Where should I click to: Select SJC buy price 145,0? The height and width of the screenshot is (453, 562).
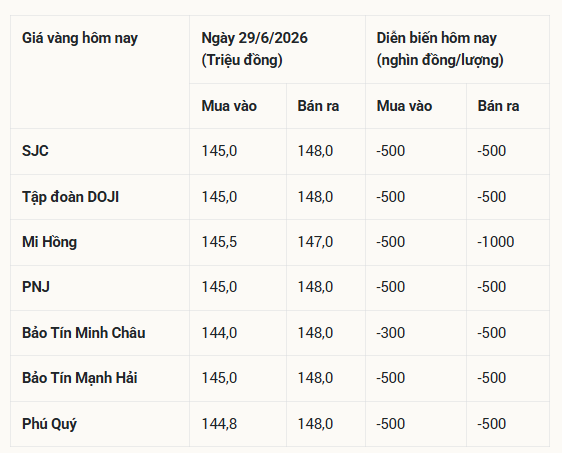[219, 151]
